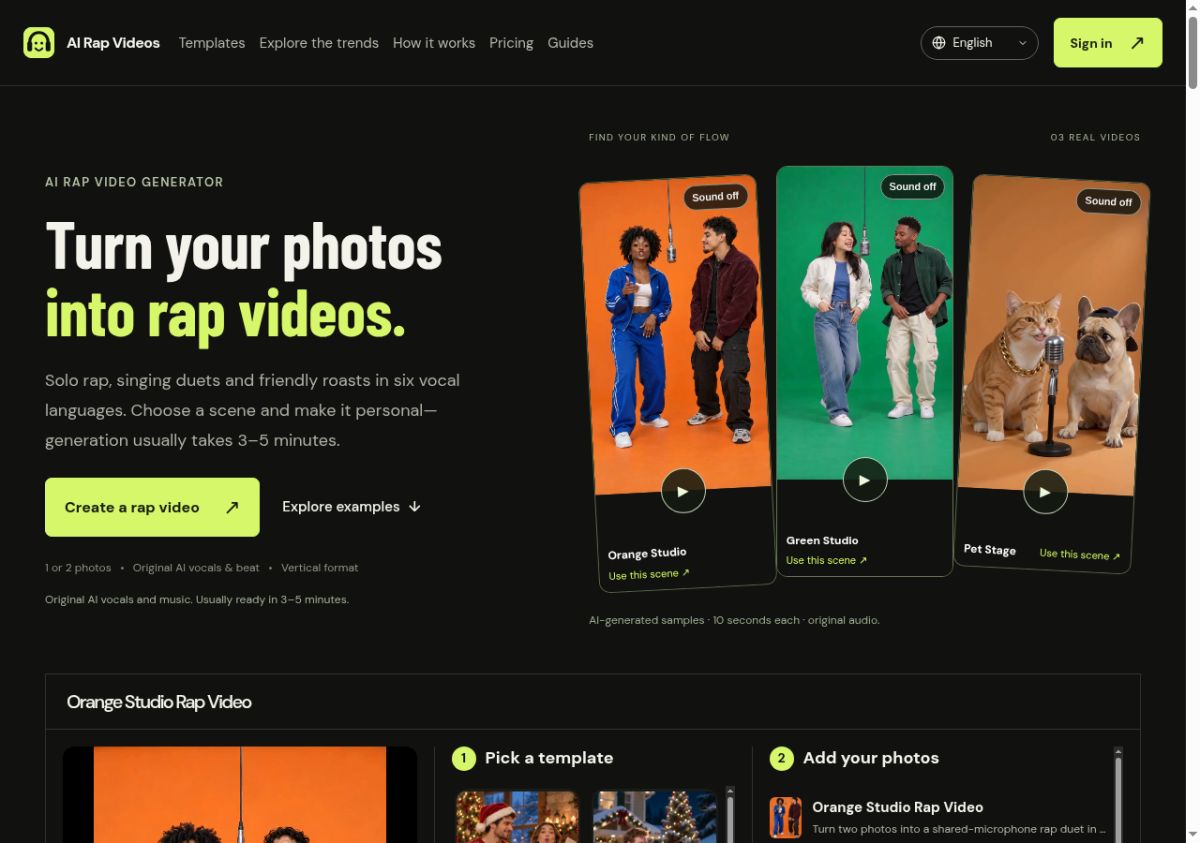This screenshot has width=1200, height=843.
Task: Select the Christmas tree template thumbnail
Action: coord(655,817)
